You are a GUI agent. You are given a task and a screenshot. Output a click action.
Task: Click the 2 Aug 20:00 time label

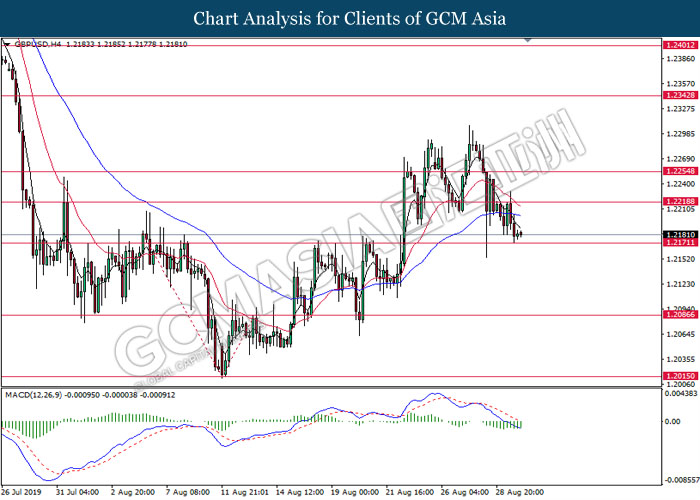click(133, 492)
